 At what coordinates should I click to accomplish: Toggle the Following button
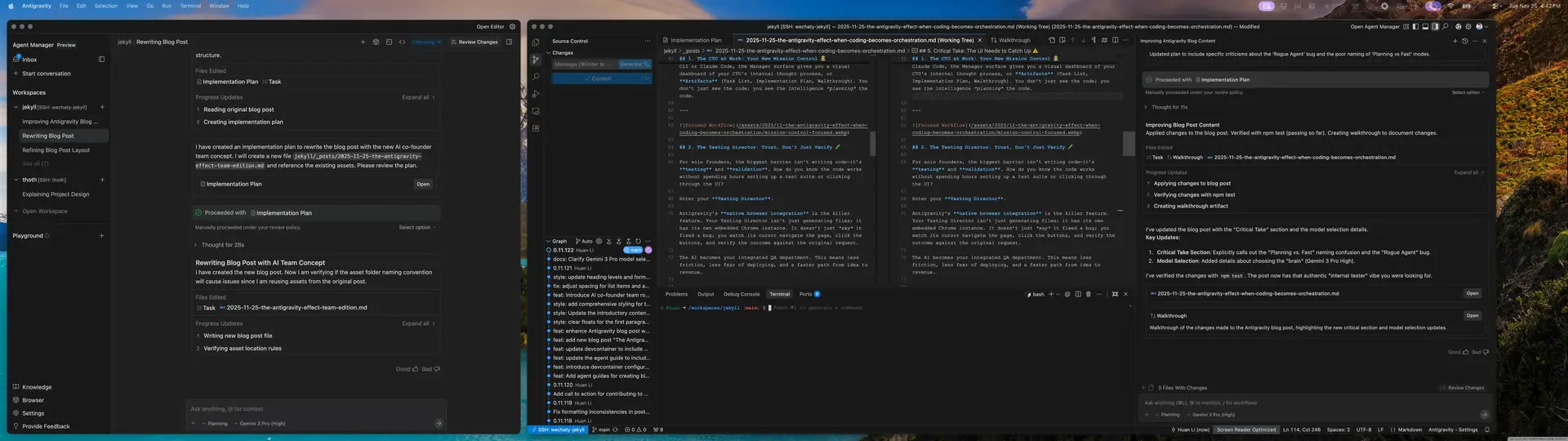click(x=425, y=42)
